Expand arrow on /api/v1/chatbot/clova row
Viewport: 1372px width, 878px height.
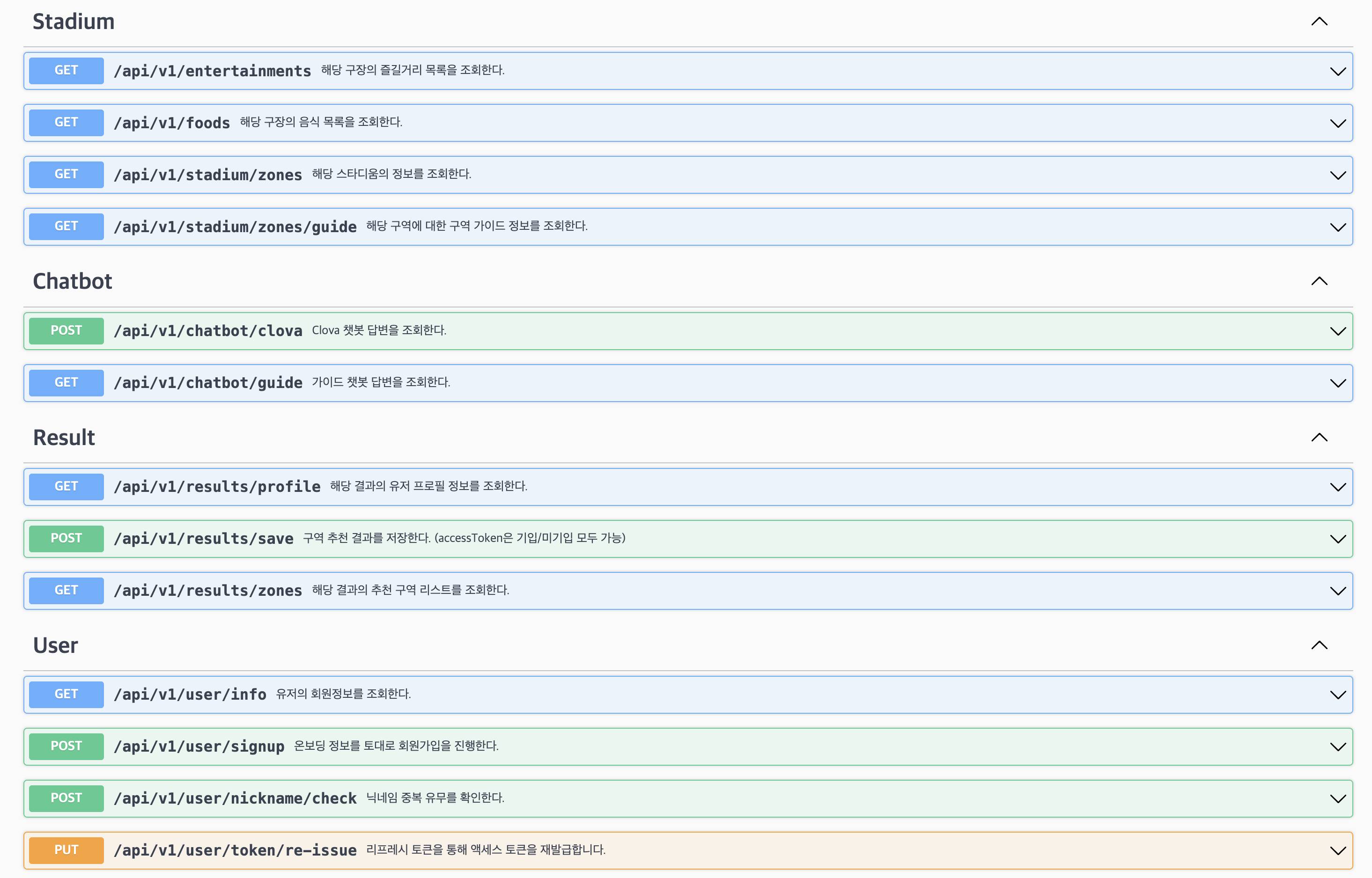pos(1337,331)
